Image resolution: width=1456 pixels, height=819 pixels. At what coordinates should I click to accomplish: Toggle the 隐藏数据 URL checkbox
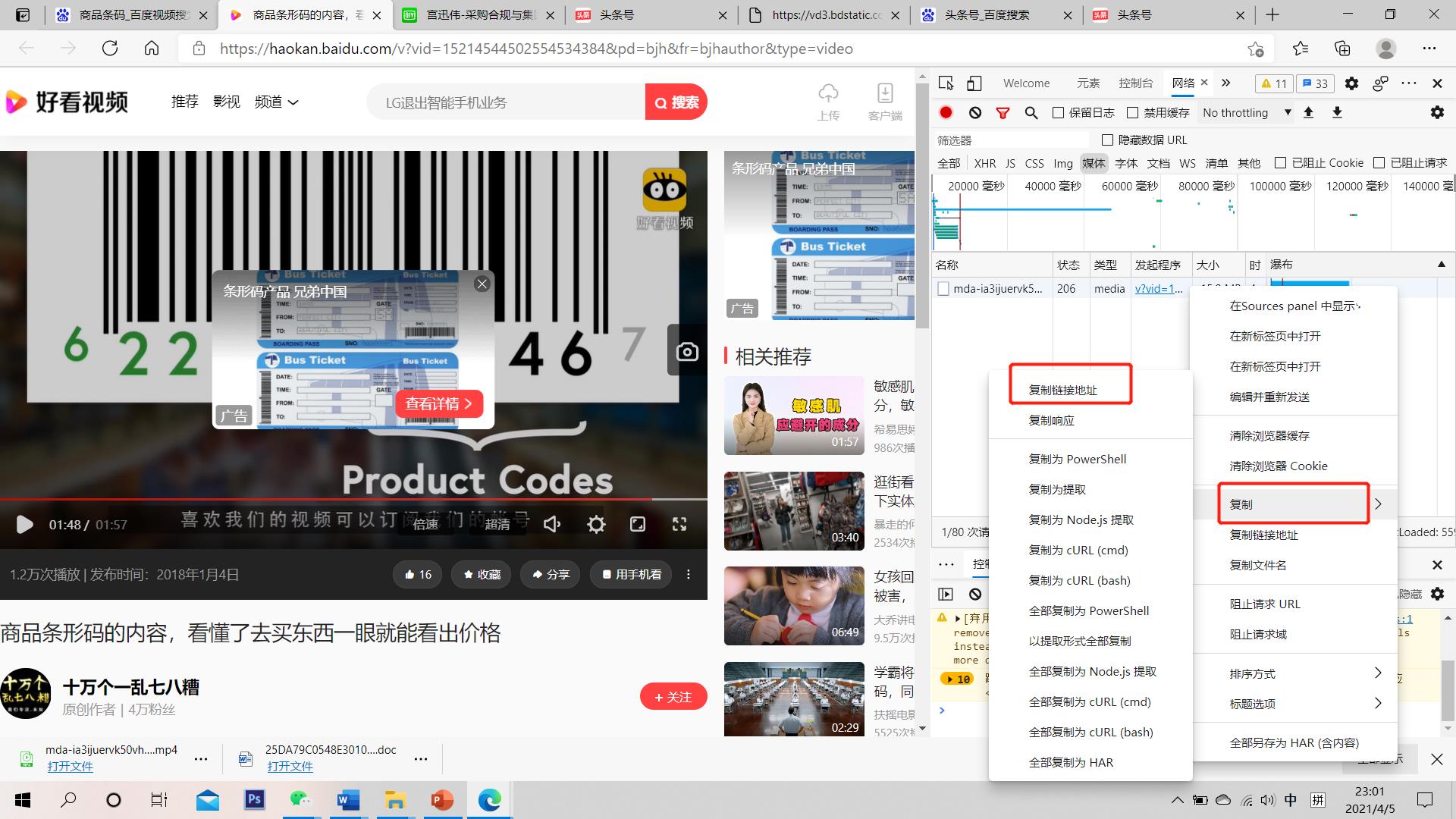[x=1107, y=140]
